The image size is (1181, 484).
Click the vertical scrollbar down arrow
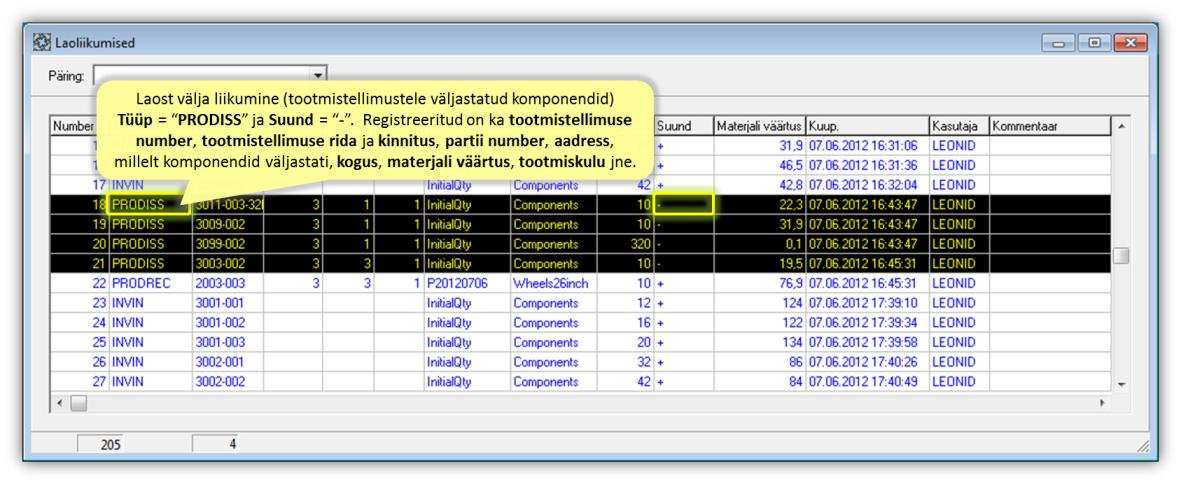[x=1121, y=384]
